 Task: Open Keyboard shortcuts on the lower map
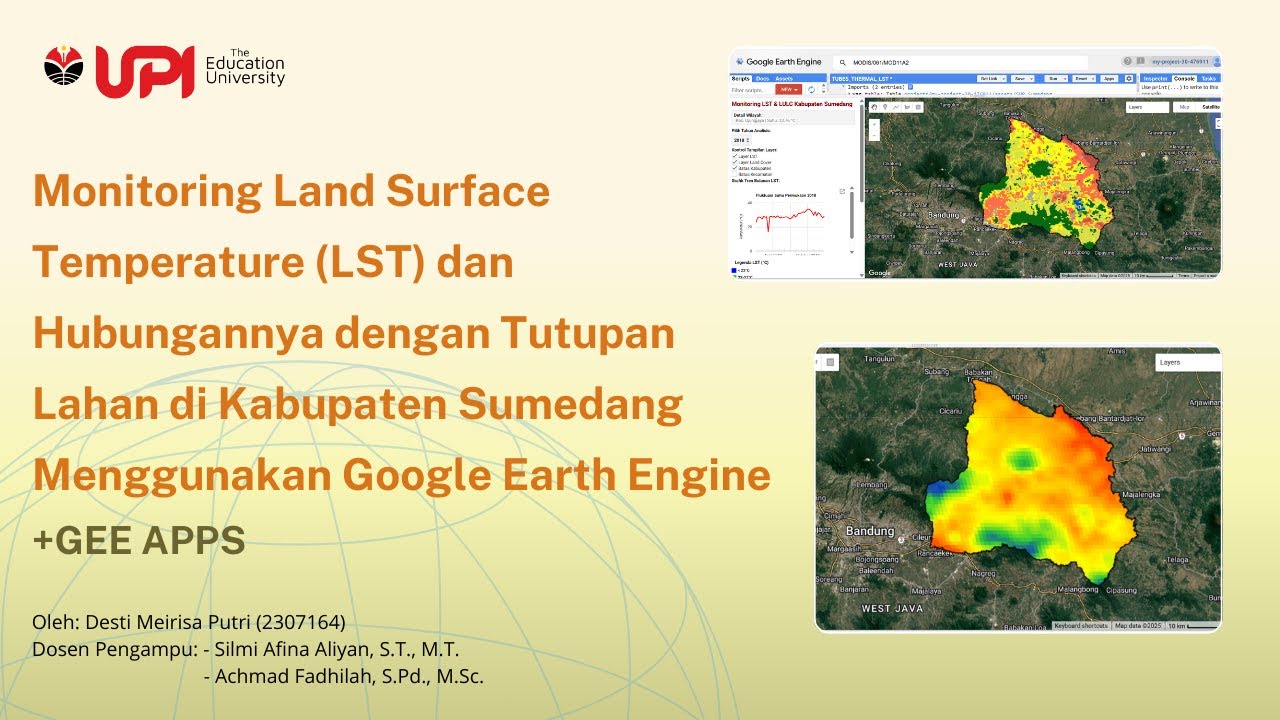coord(1081,626)
